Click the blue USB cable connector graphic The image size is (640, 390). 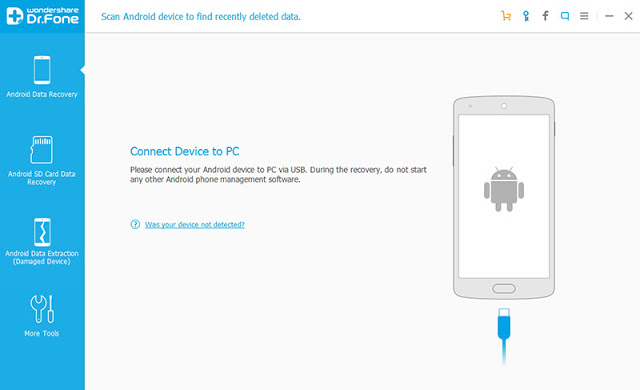tap(504, 324)
